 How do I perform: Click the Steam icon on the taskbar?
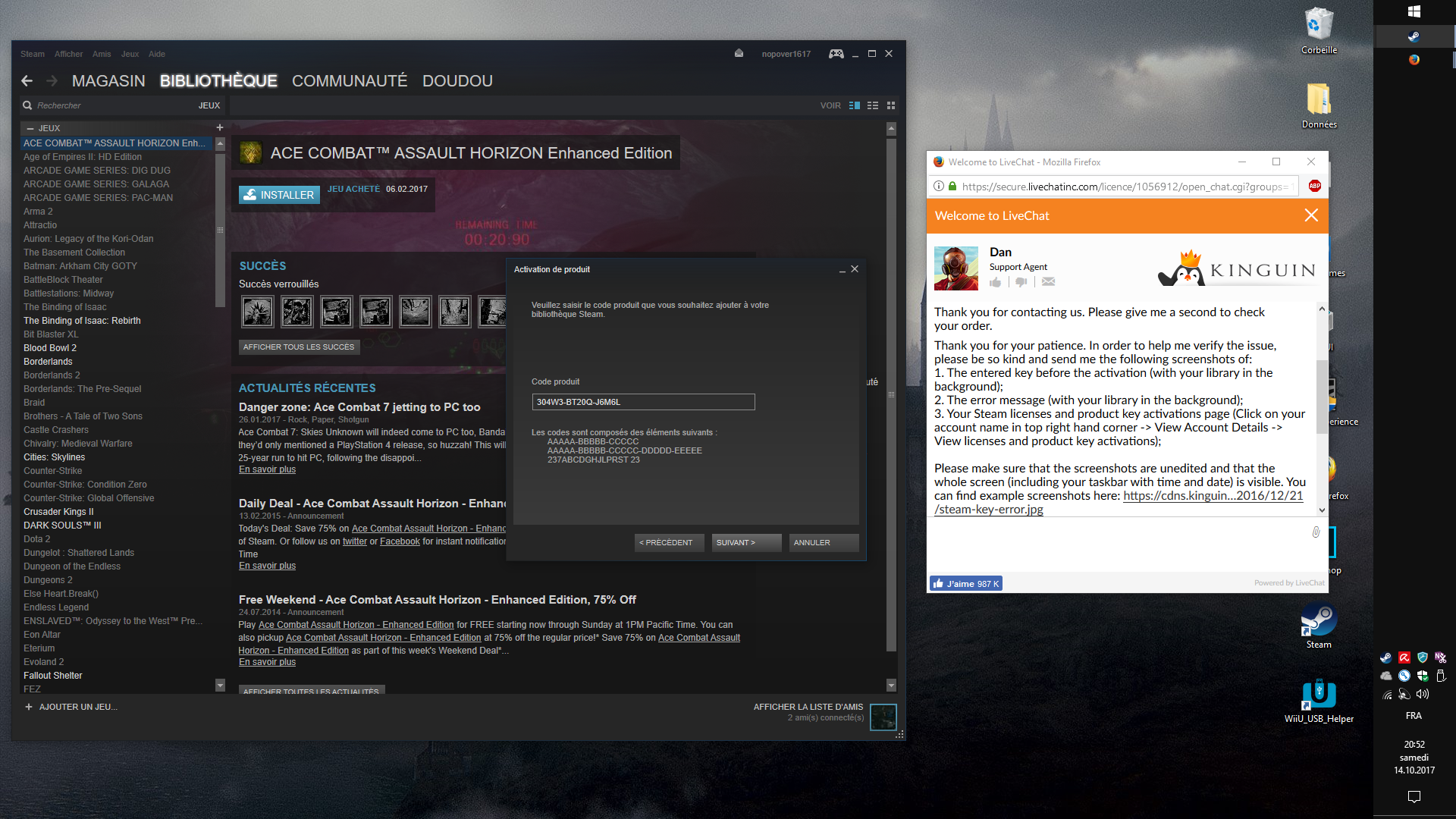point(1414,36)
